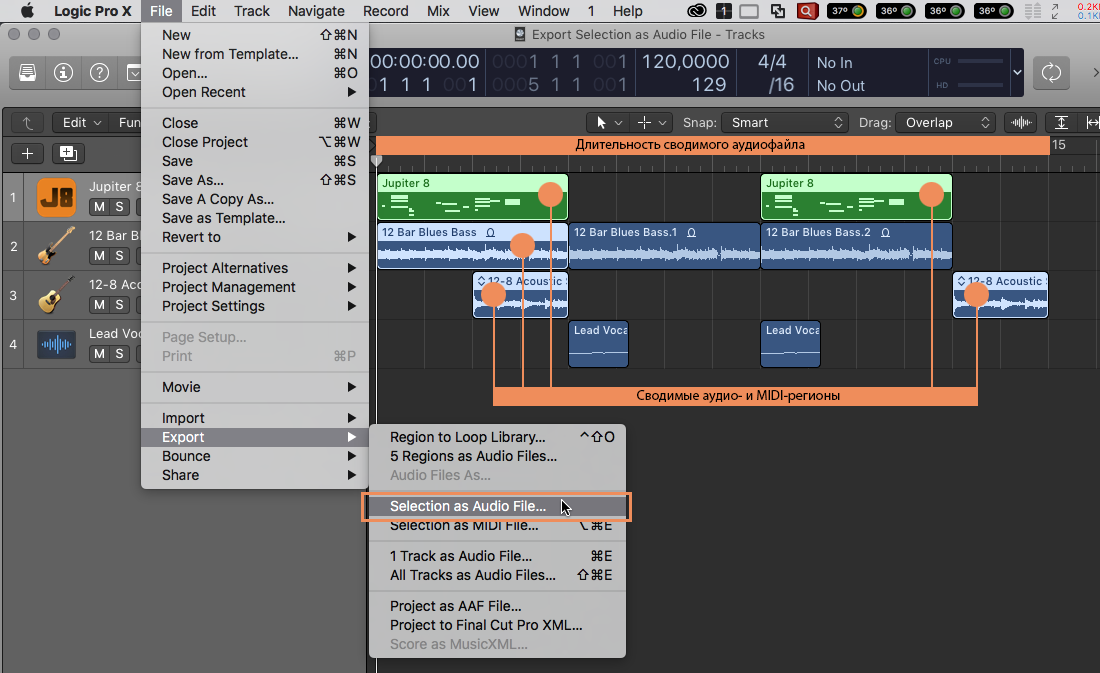This screenshot has width=1100, height=673.
Task: Choose New from Template…
Action: (255, 54)
